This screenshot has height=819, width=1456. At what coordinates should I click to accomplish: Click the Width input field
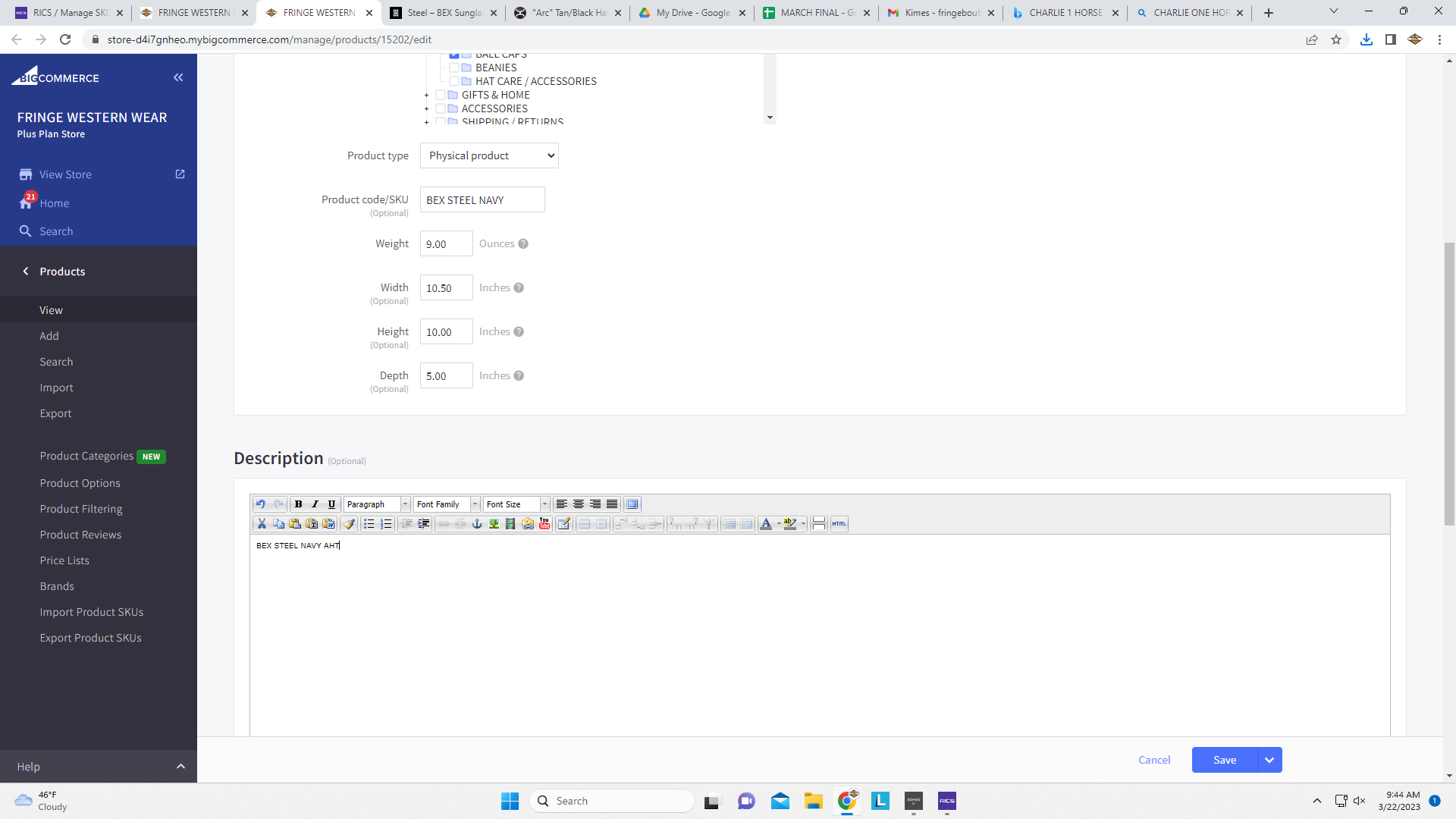point(447,287)
